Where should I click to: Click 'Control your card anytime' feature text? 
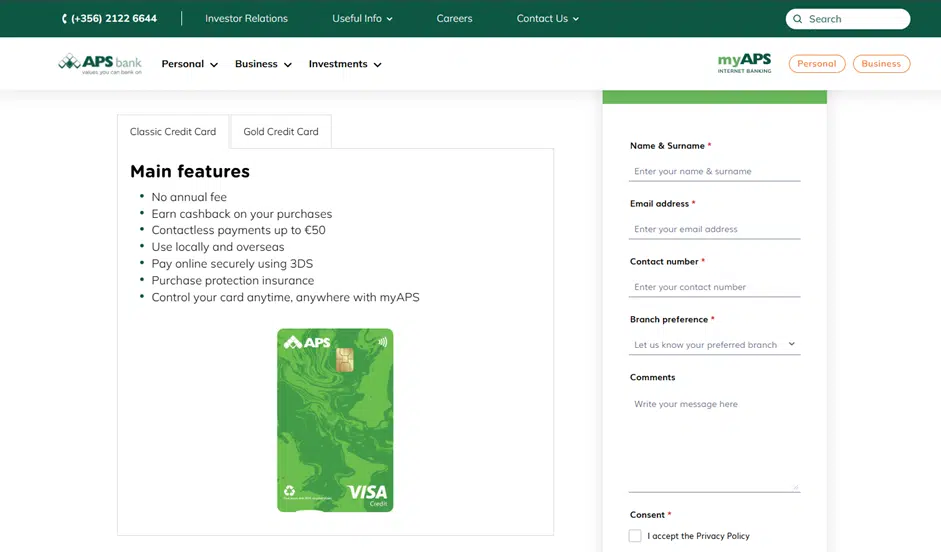(x=286, y=297)
